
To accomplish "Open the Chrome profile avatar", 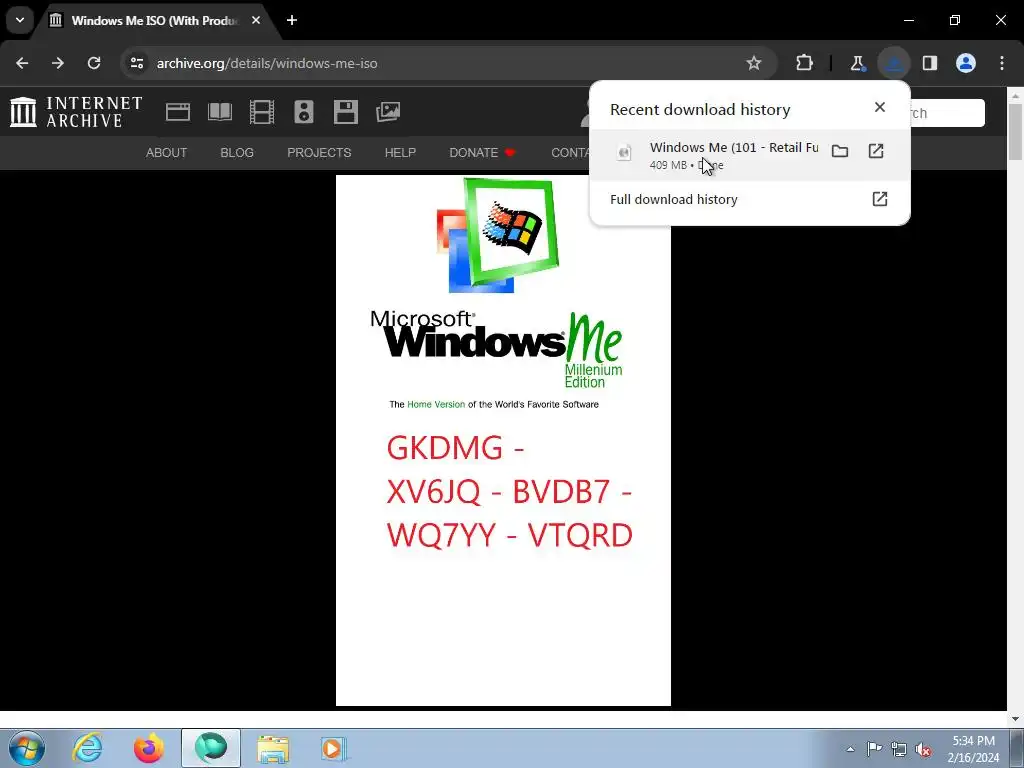I will coord(966,63).
